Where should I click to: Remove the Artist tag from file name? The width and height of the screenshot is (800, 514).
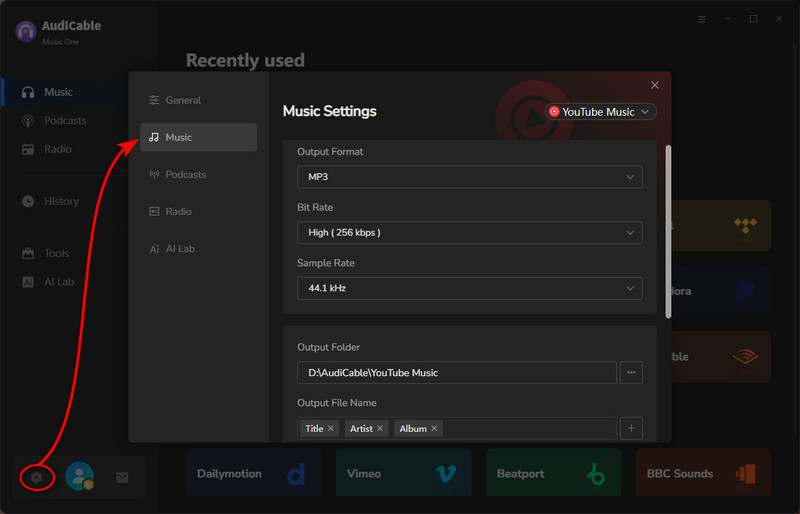pos(380,428)
